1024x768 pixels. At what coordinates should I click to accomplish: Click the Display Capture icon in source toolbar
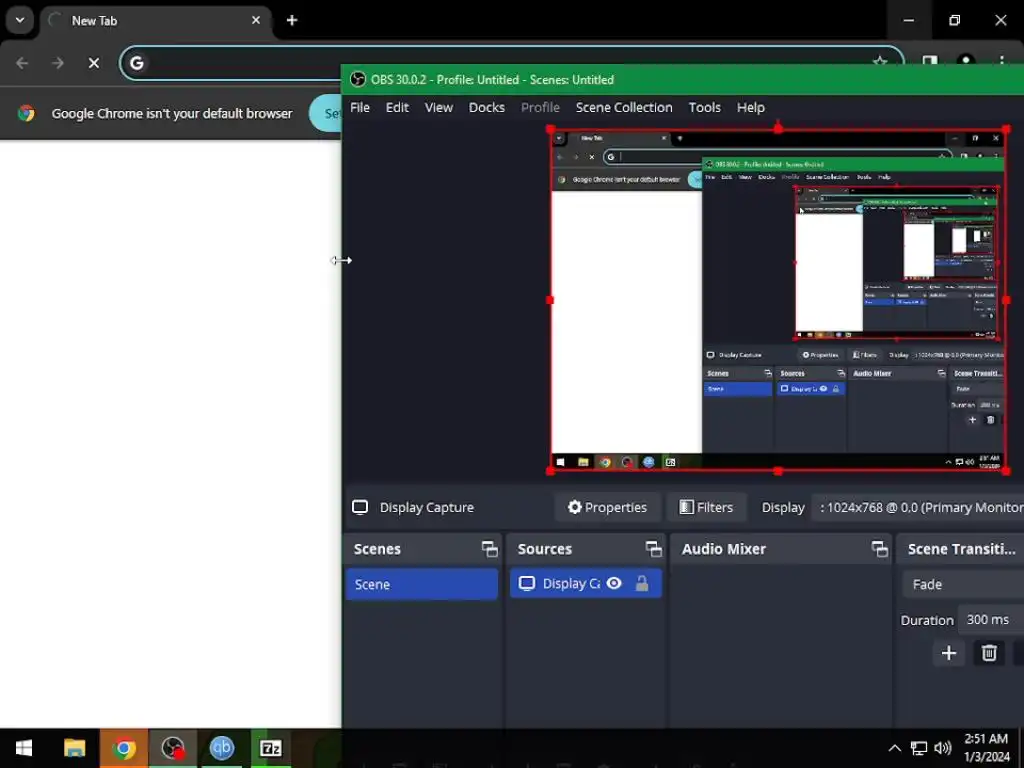pyautogui.click(x=360, y=507)
